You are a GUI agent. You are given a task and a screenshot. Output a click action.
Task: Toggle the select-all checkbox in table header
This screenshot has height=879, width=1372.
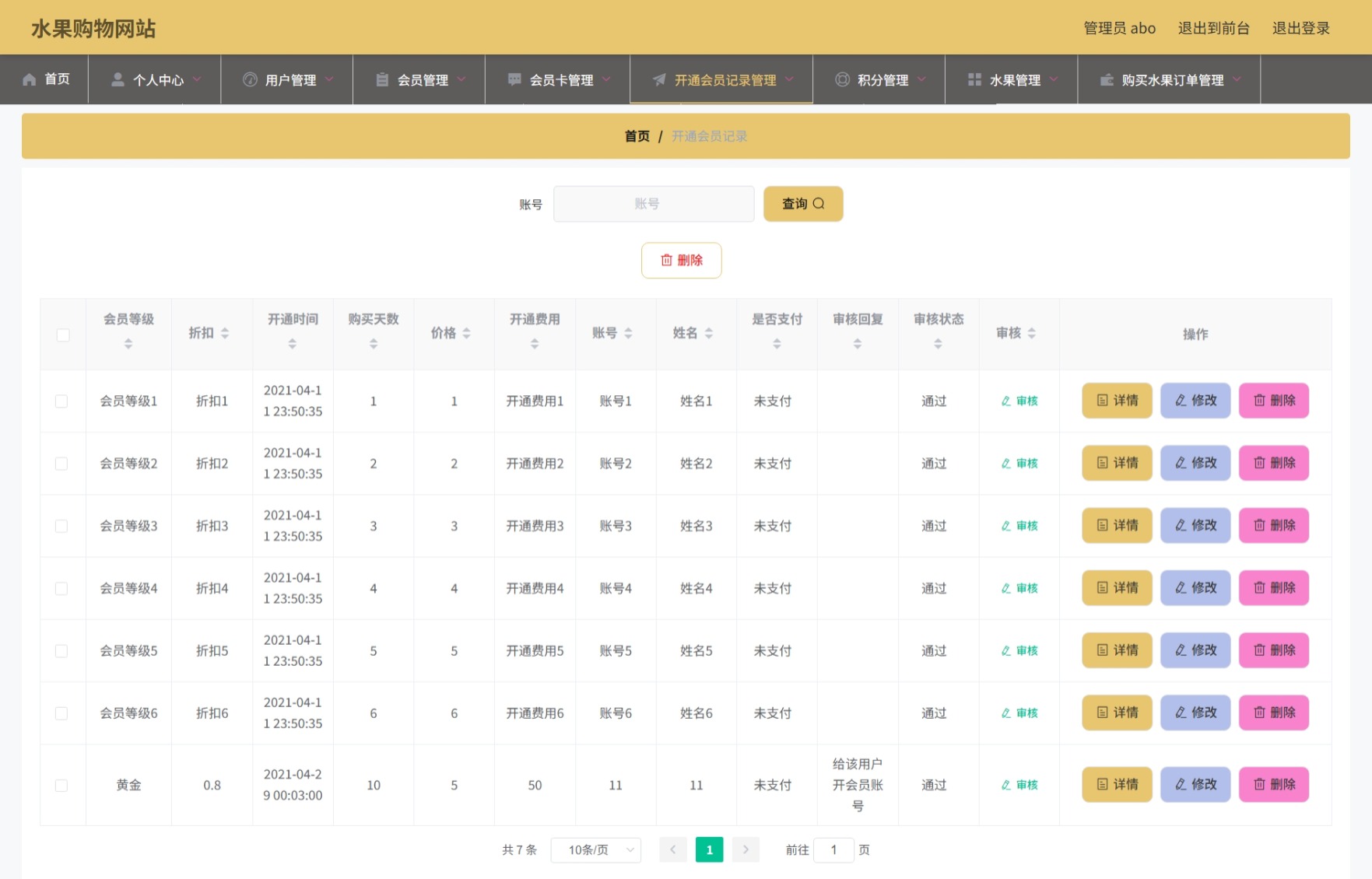click(63, 335)
